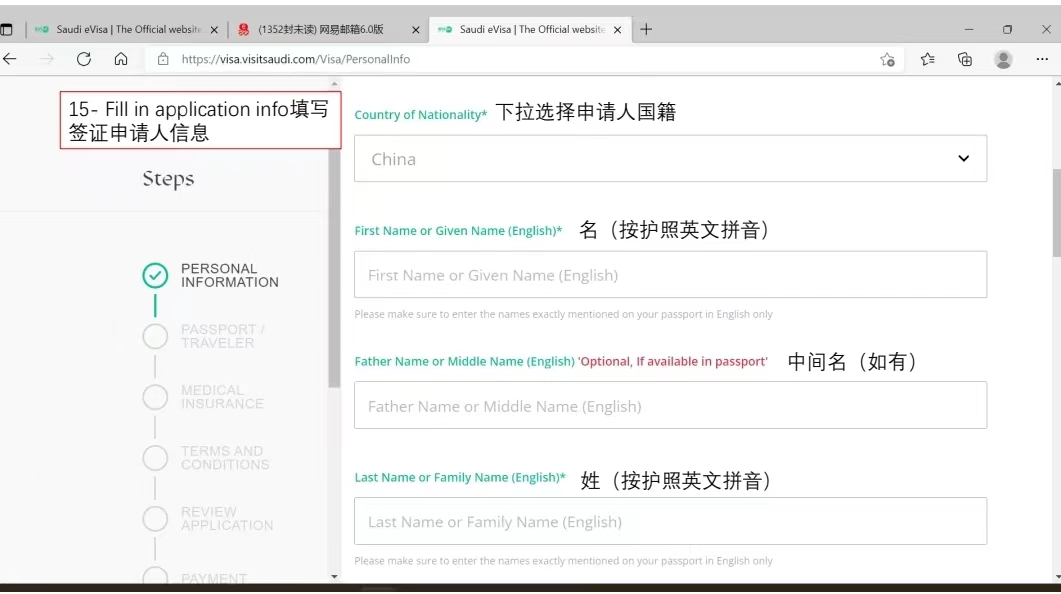Select the active Saudi eVisa tab

530,30
